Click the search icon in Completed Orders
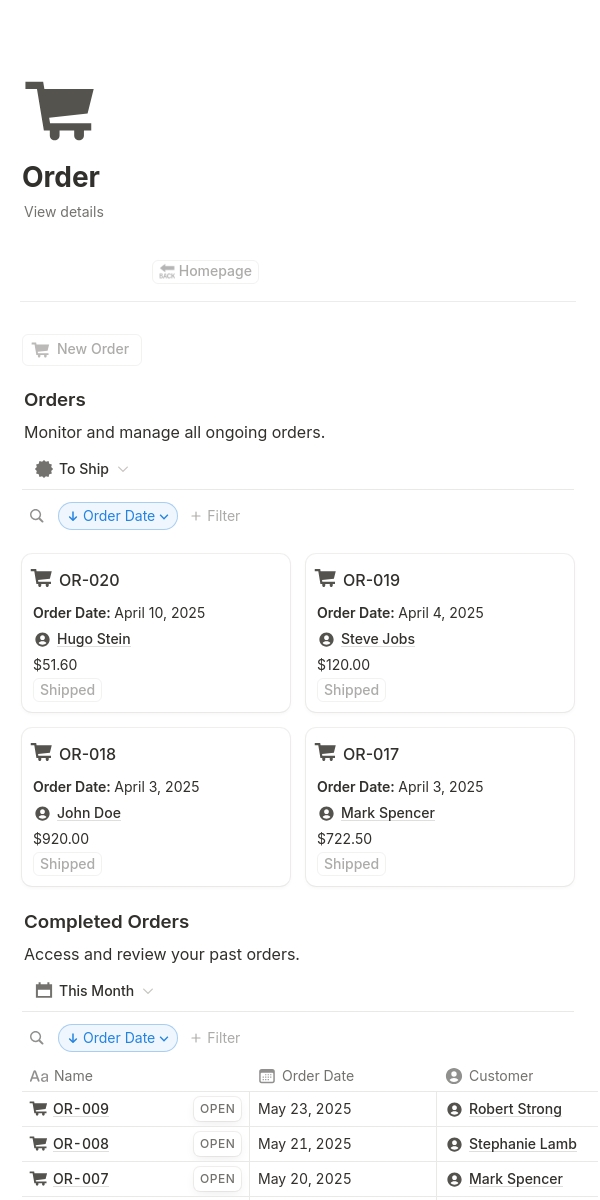 pos(37,1037)
